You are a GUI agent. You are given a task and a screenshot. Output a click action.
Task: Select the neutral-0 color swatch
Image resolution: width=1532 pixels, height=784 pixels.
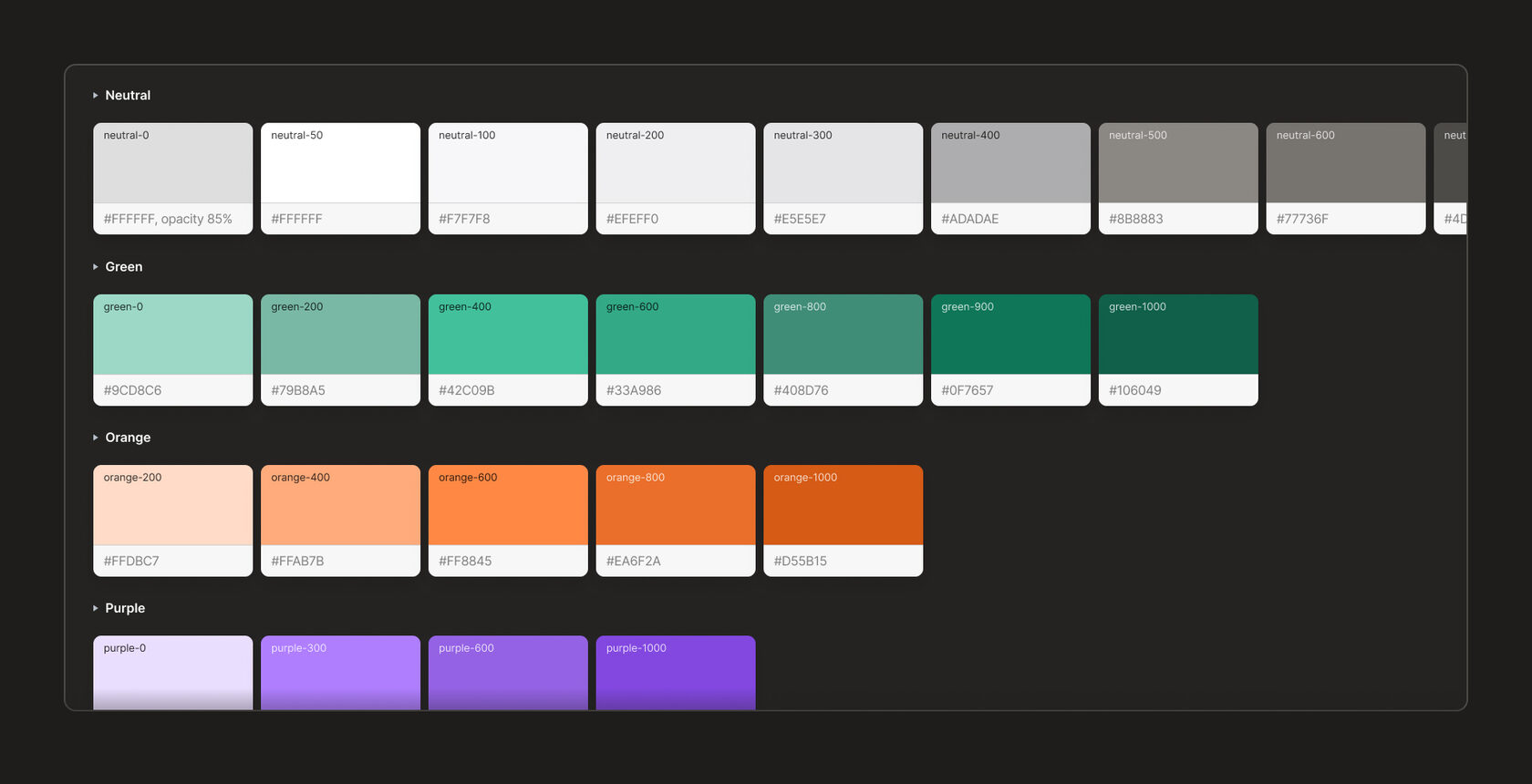pyautogui.click(x=172, y=163)
